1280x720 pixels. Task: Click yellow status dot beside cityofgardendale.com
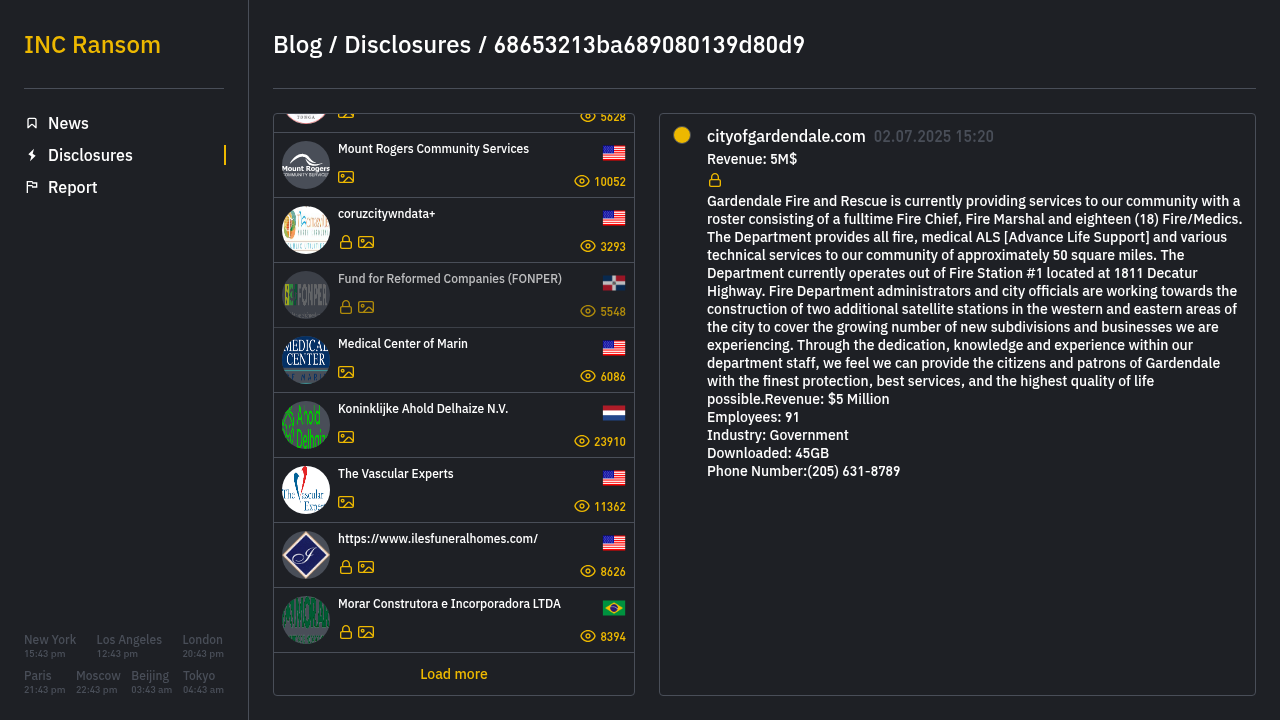(x=682, y=135)
